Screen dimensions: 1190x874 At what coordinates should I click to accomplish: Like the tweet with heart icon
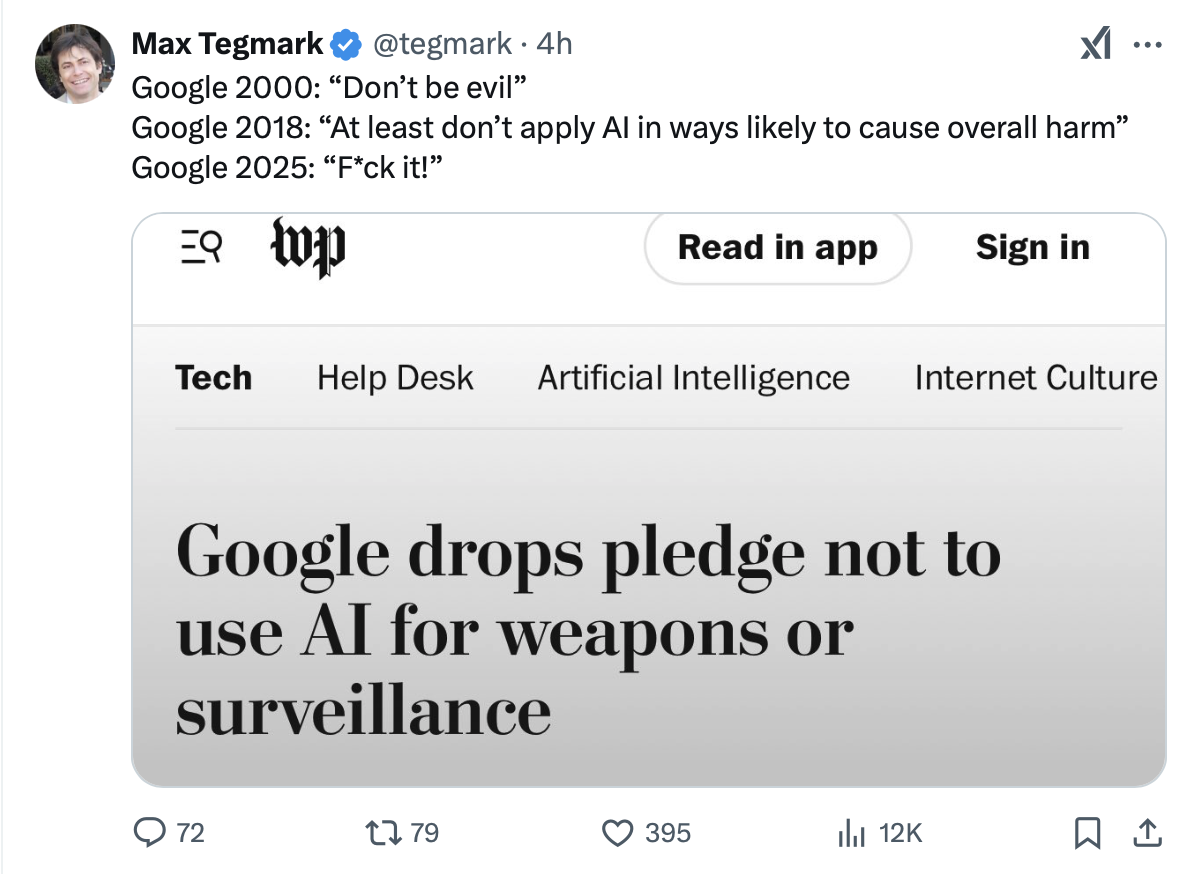(x=620, y=832)
